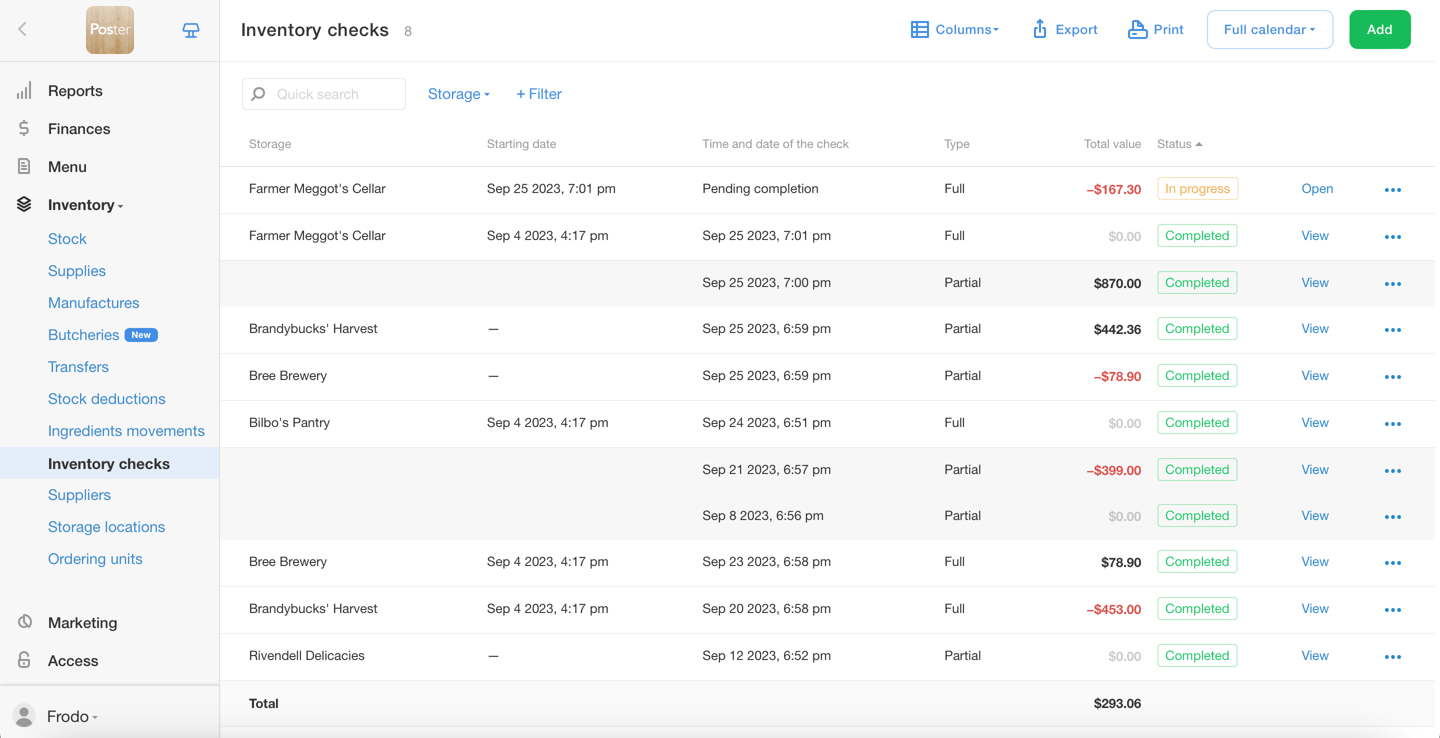Open more options for -$453.00 row
This screenshot has height=738, width=1440.
tap(1393, 610)
